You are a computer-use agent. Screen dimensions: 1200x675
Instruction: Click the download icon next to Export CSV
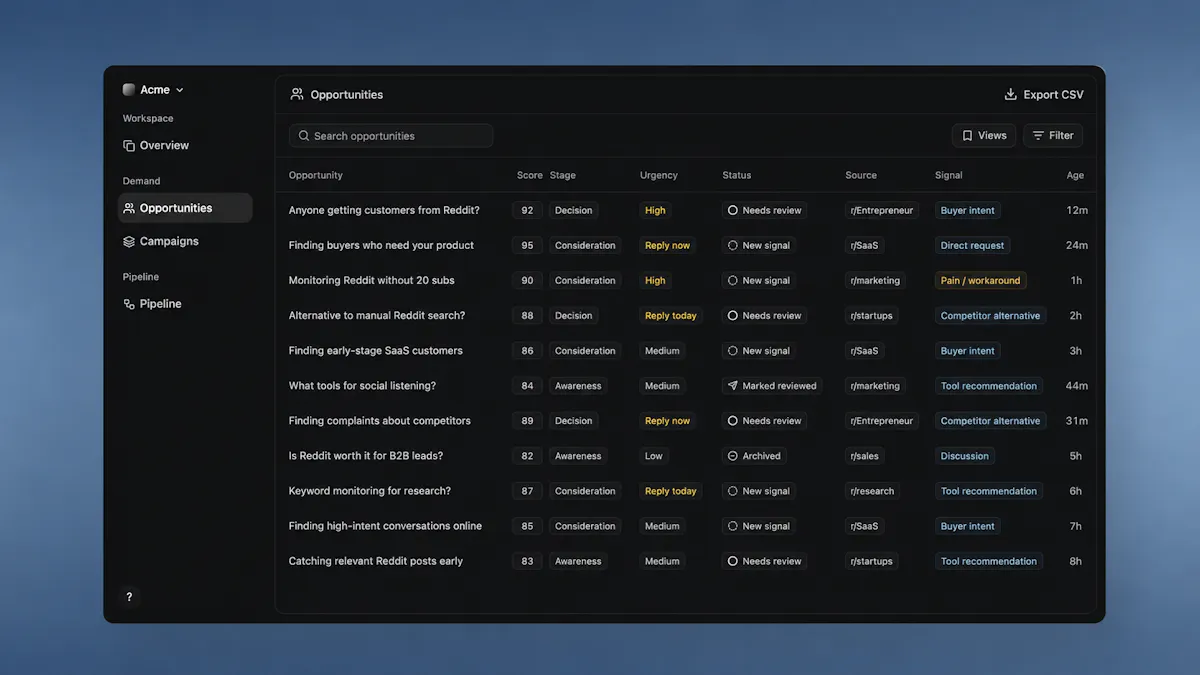[1010, 95]
